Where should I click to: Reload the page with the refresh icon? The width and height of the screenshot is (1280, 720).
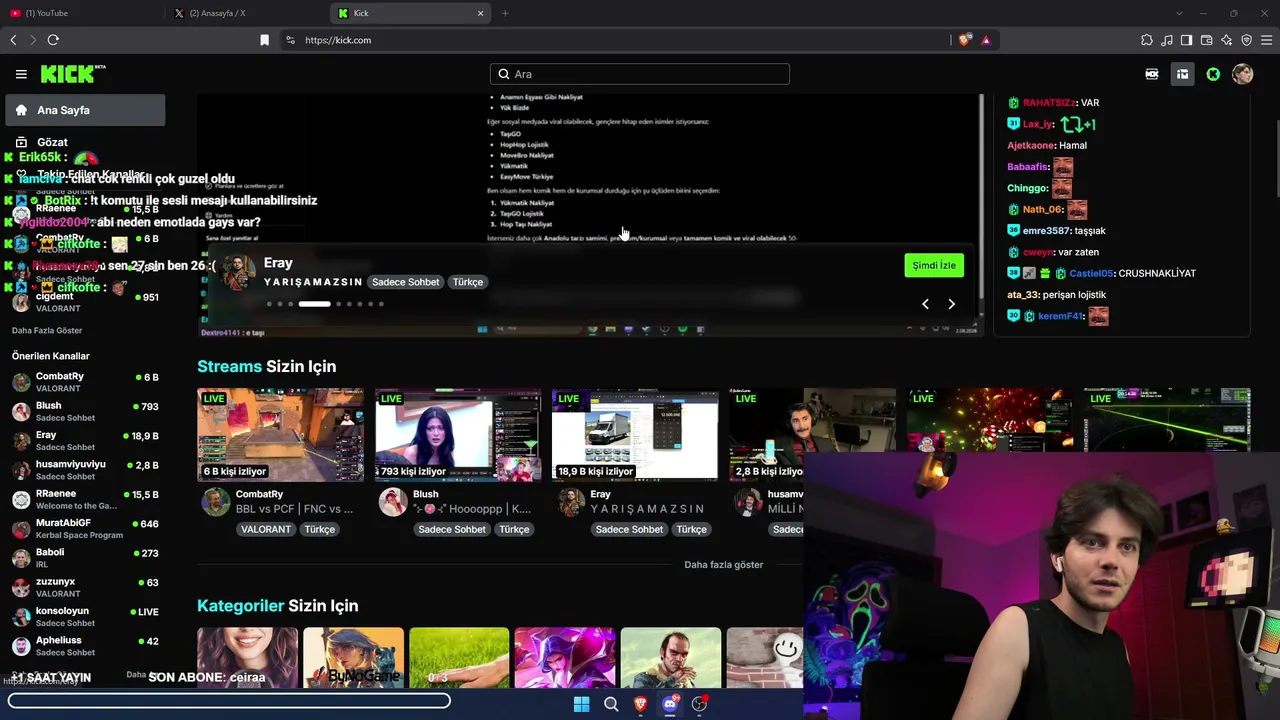[x=53, y=40]
